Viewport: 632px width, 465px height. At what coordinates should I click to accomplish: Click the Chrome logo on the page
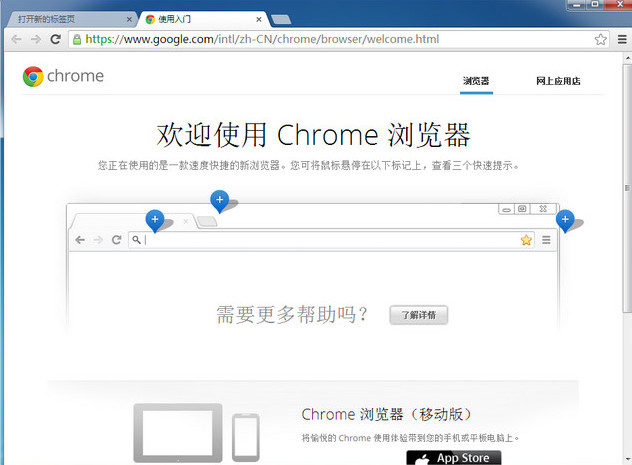(33, 77)
